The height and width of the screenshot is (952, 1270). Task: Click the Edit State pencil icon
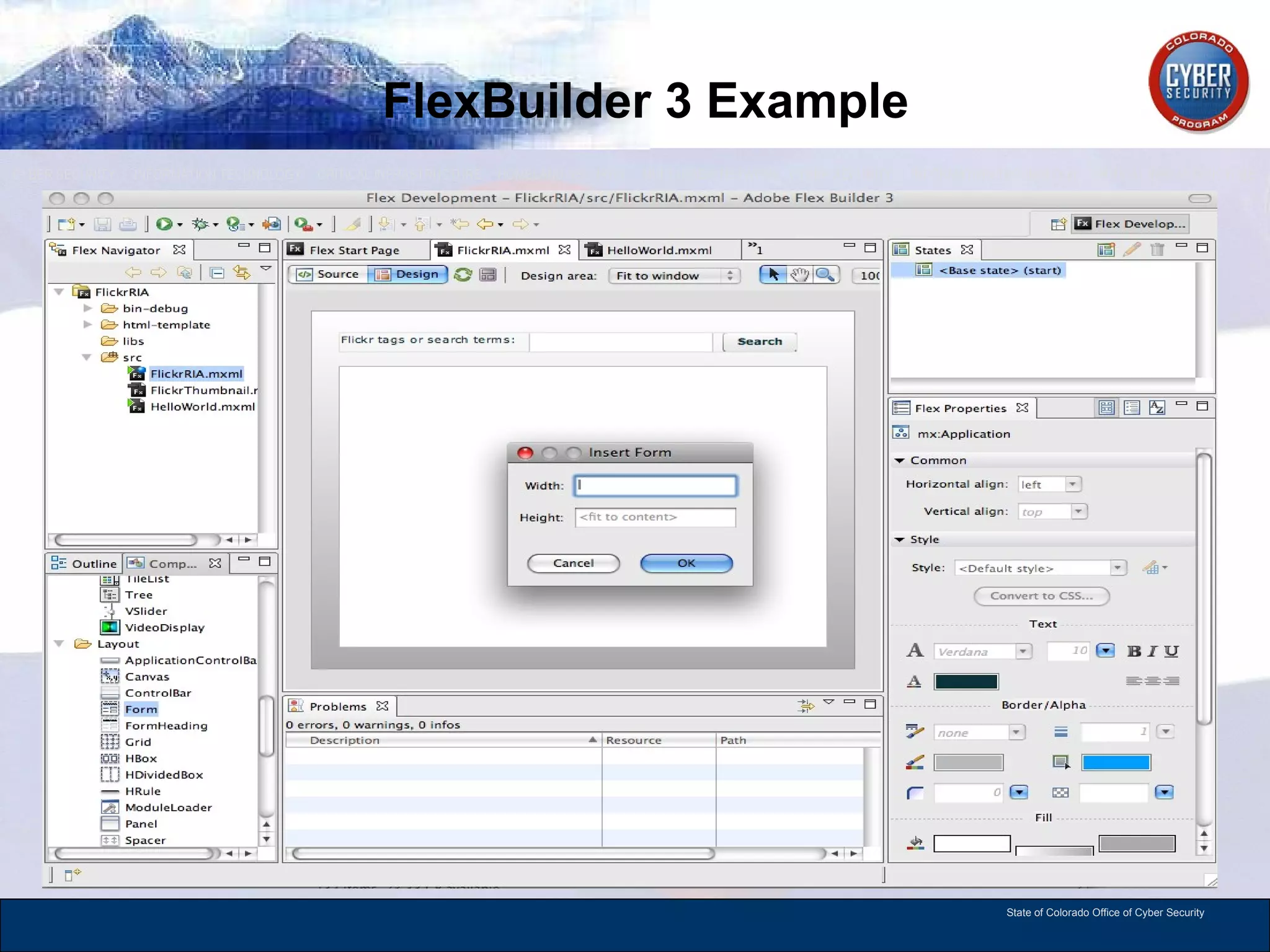click(1132, 250)
